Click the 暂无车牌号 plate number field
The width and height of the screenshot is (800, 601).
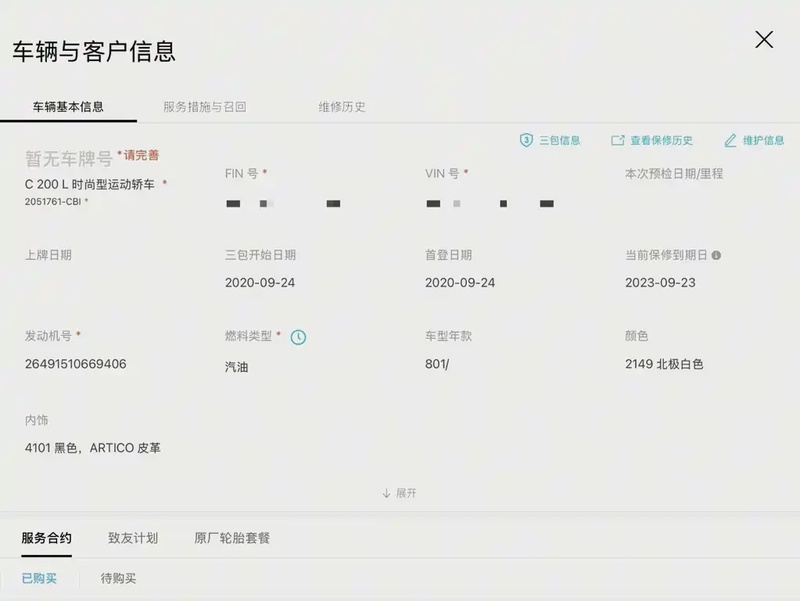(x=68, y=158)
